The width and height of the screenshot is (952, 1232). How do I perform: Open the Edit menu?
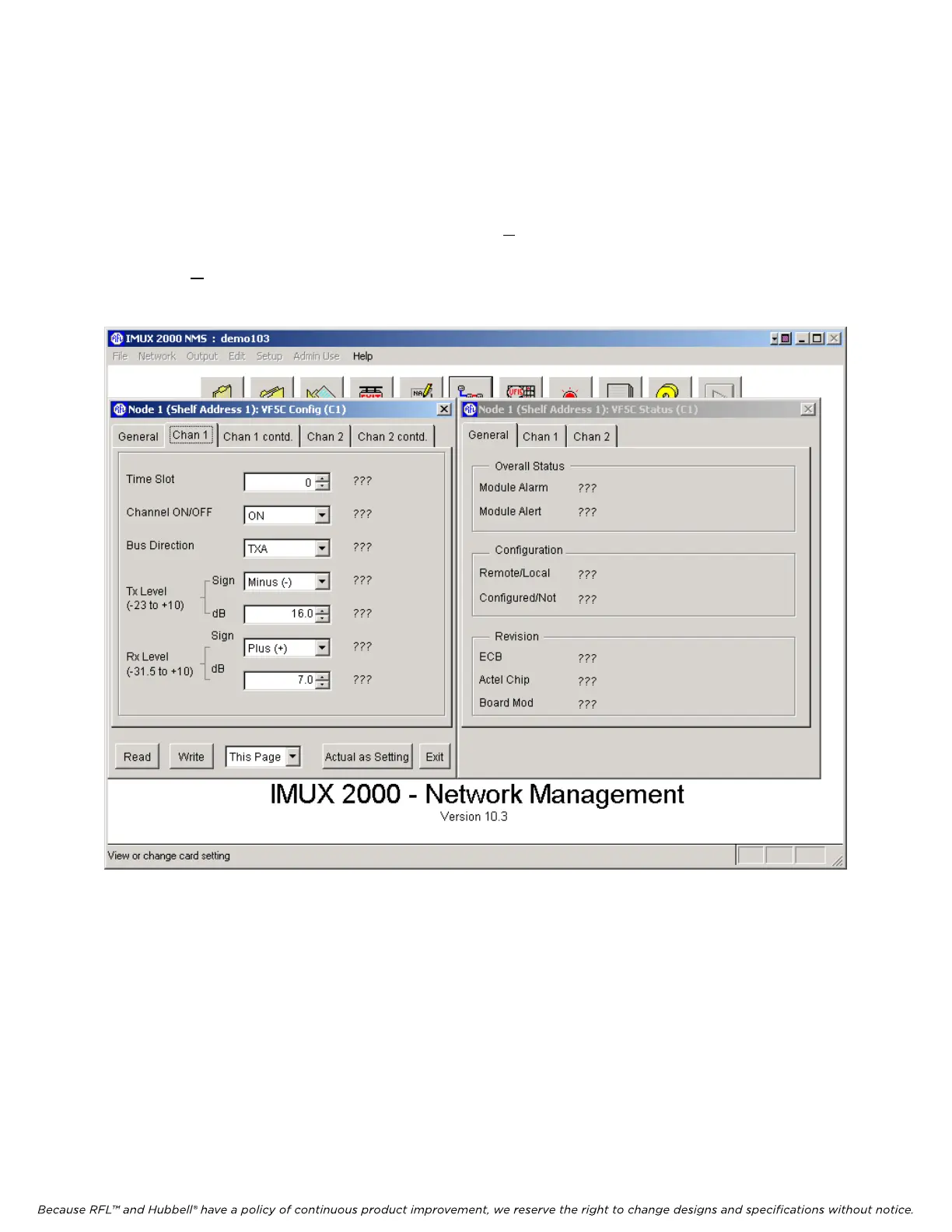[x=236, y=356]
